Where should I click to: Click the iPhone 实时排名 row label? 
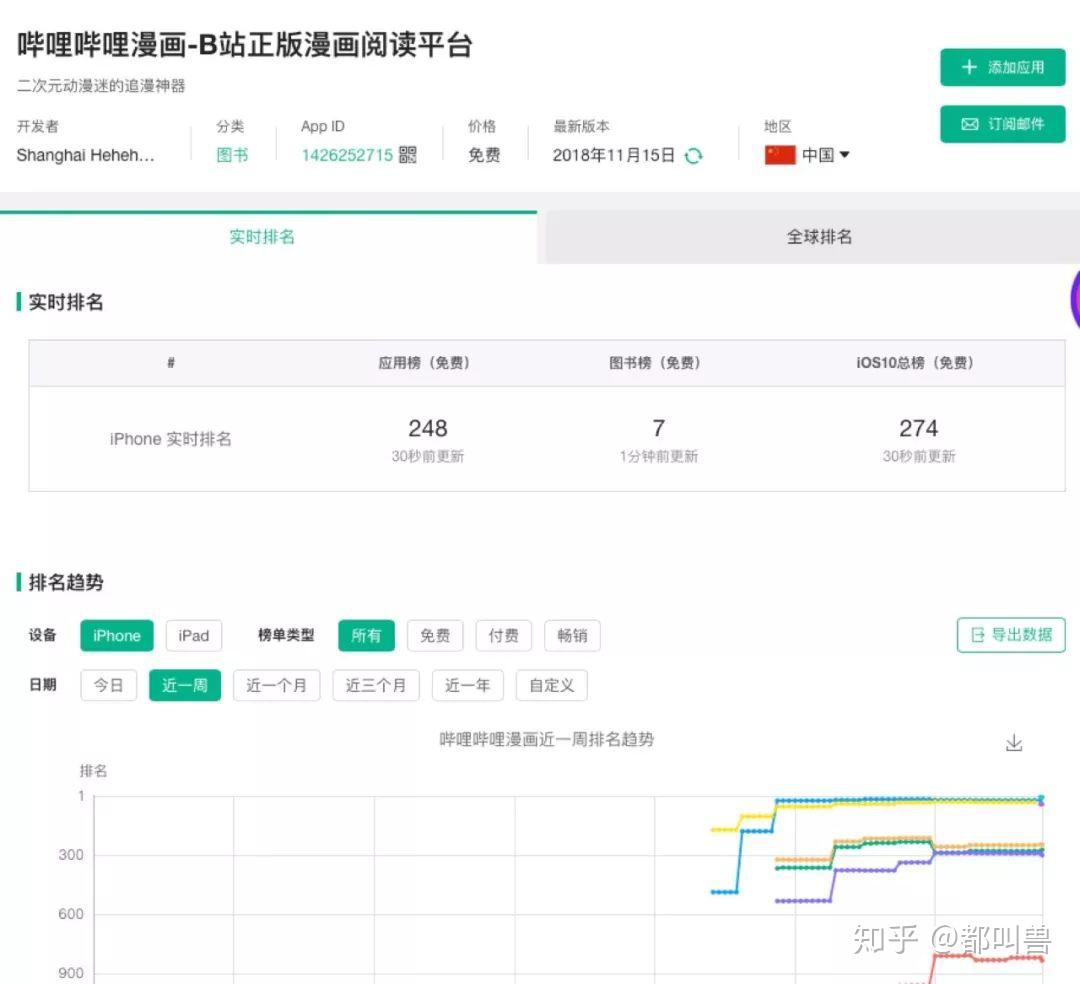[x=171, y=439]
